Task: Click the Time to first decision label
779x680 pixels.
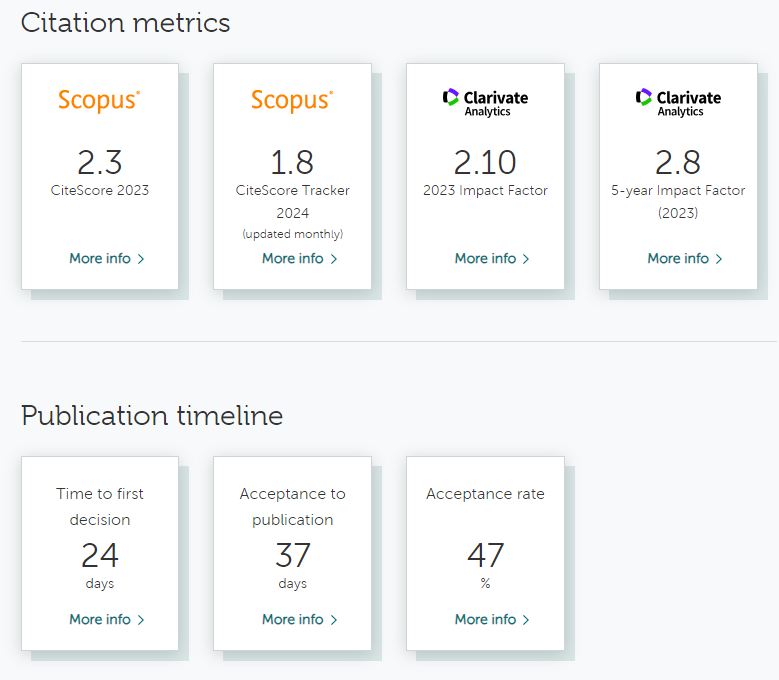Action: (x=100, y=507)
